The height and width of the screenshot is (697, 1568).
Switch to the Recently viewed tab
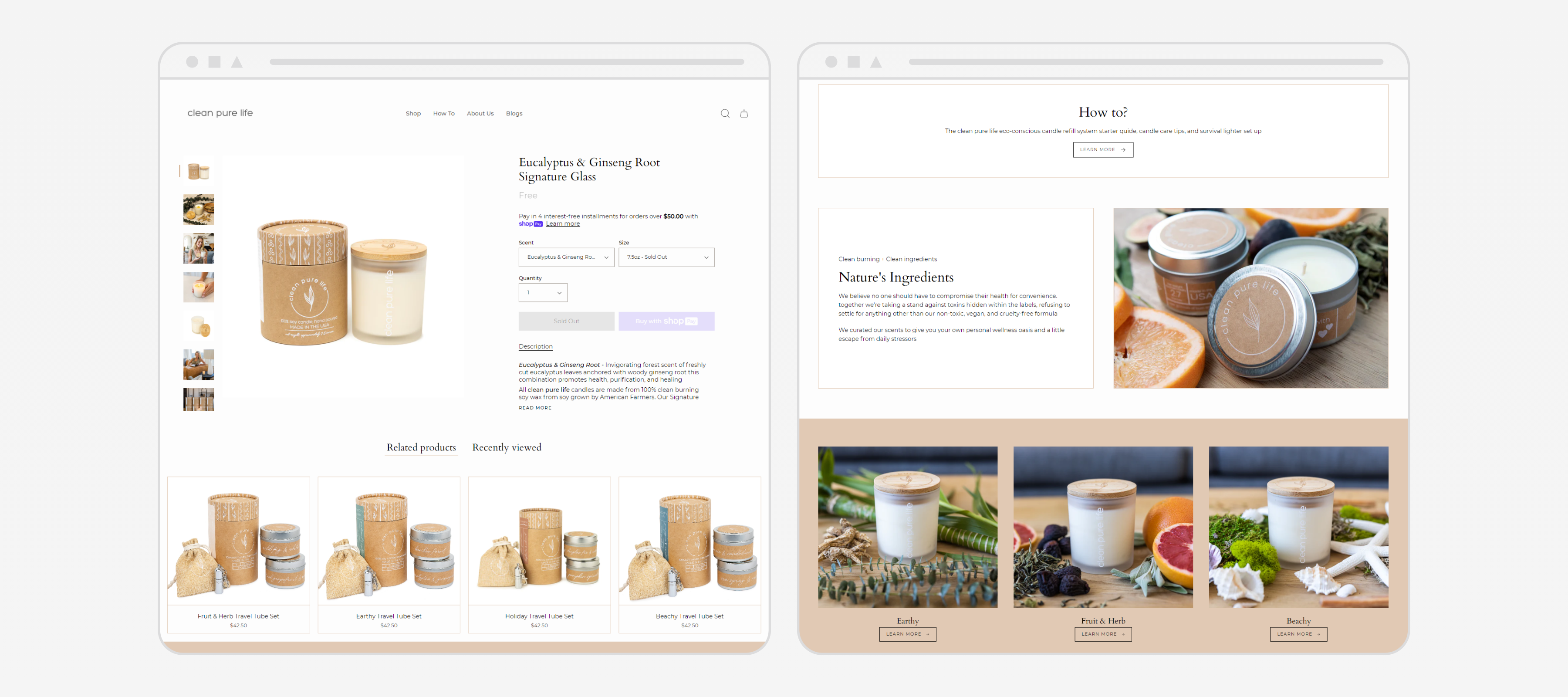click(507, 447)
